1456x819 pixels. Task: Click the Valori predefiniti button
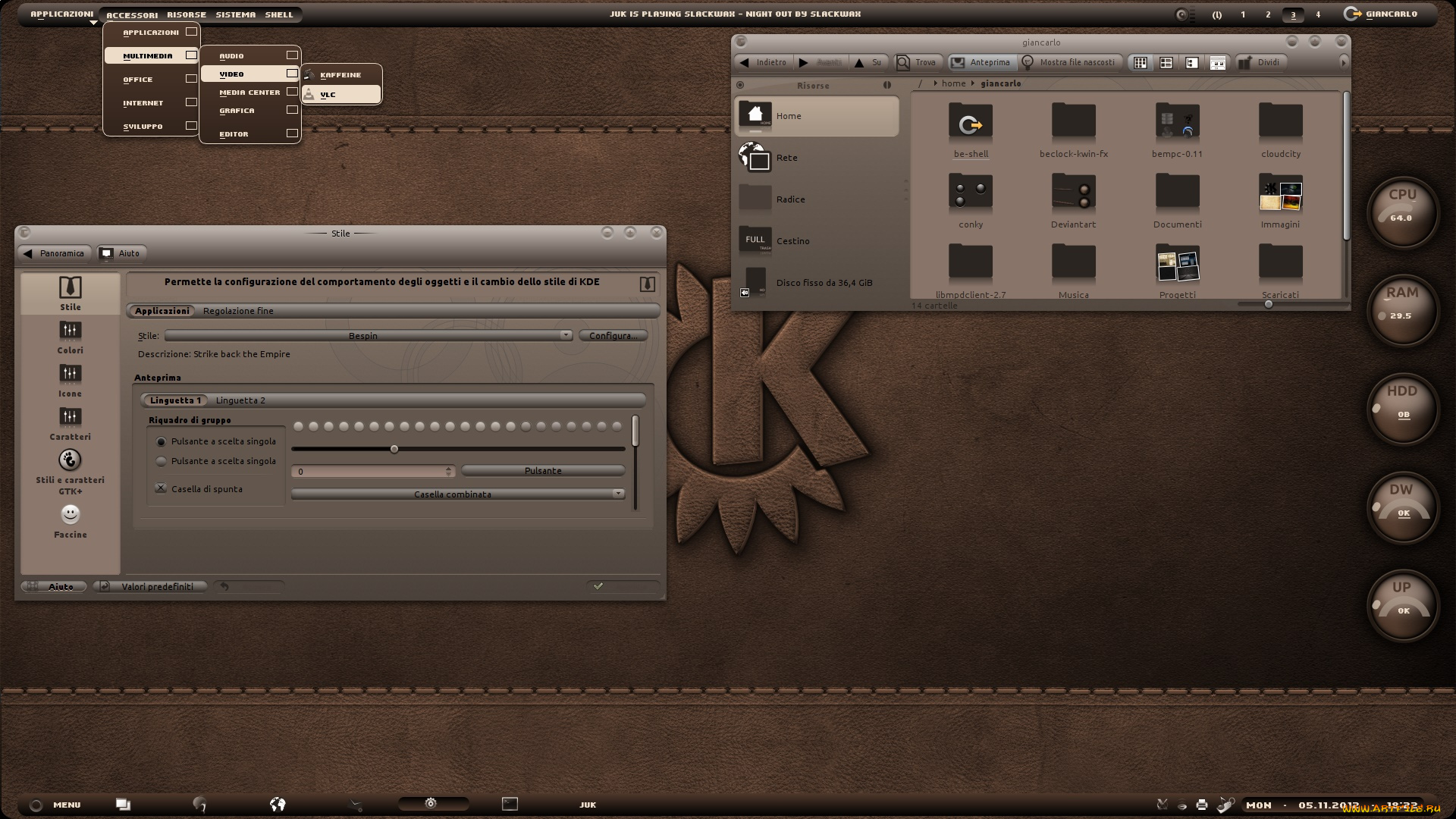point(152,587)
